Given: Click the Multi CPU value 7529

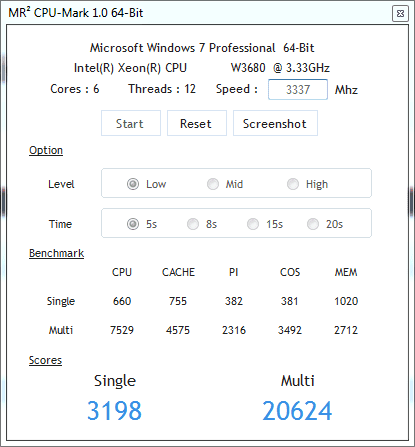Looking at the screenshot, I should coord(122,330).
